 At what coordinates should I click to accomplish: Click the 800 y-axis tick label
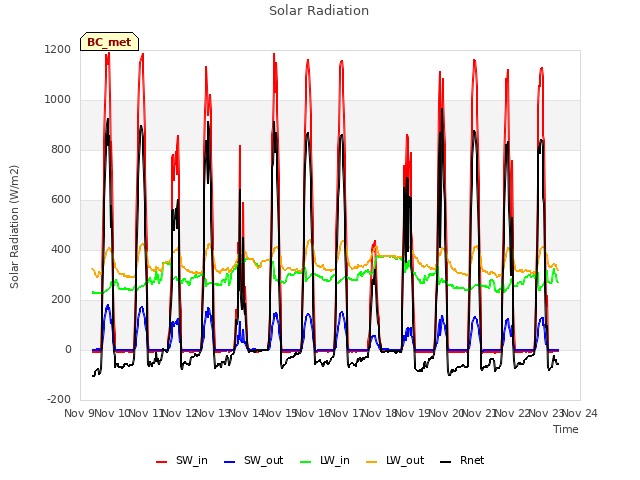coord(61,149)
